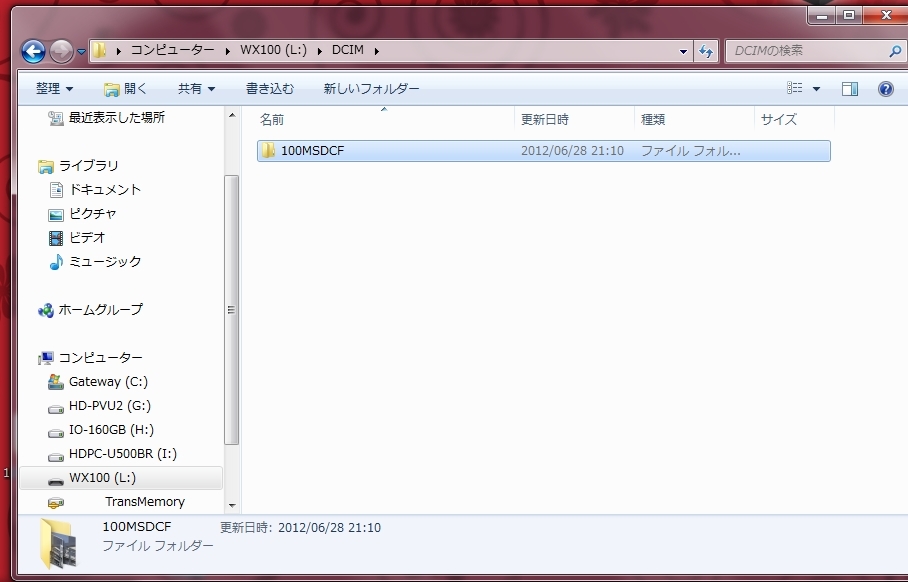Open ピクチャ library
Screen dimensions: 908x582
pos(93,213)
